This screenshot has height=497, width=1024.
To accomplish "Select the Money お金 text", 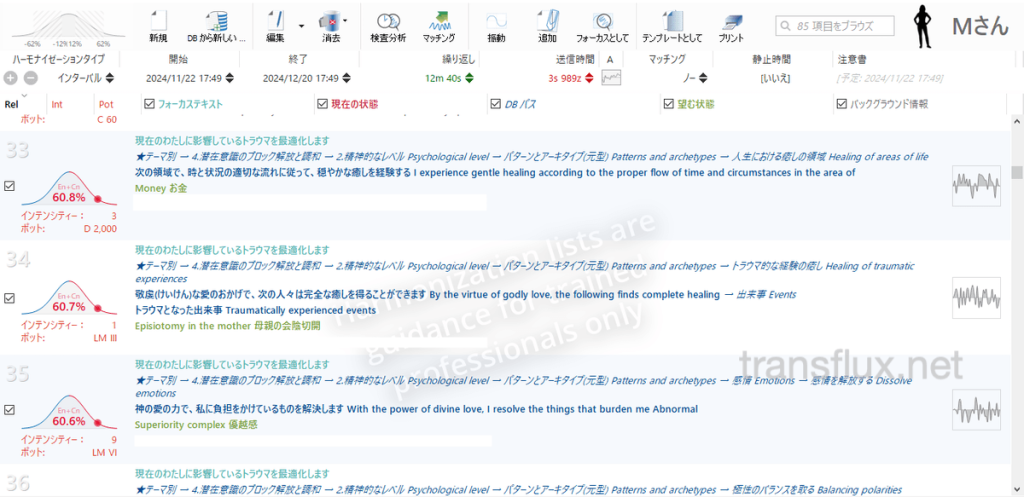I will click(161, 188).
